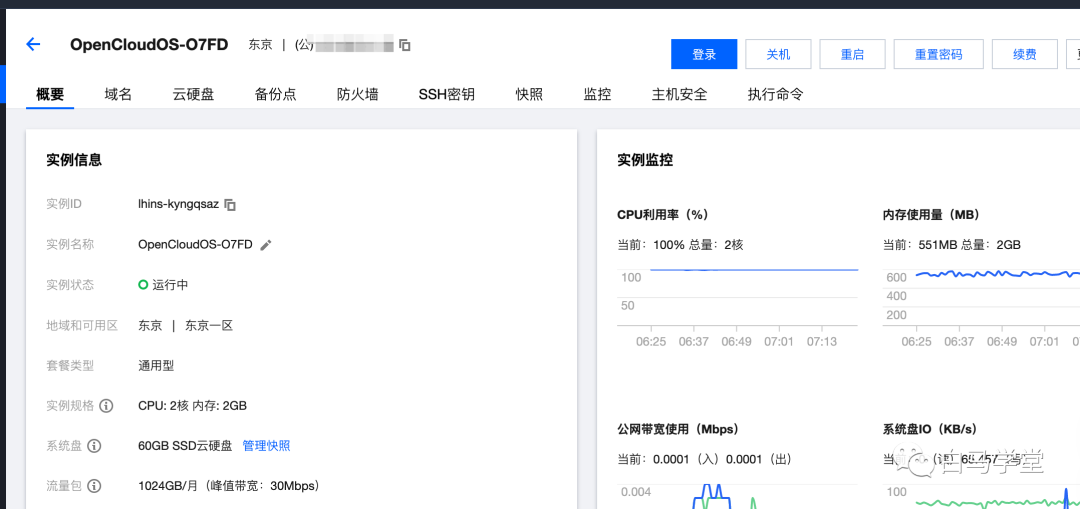1080x509 pixels.
Task: Copy the public IP address
Action: click(x=406, y=45)
